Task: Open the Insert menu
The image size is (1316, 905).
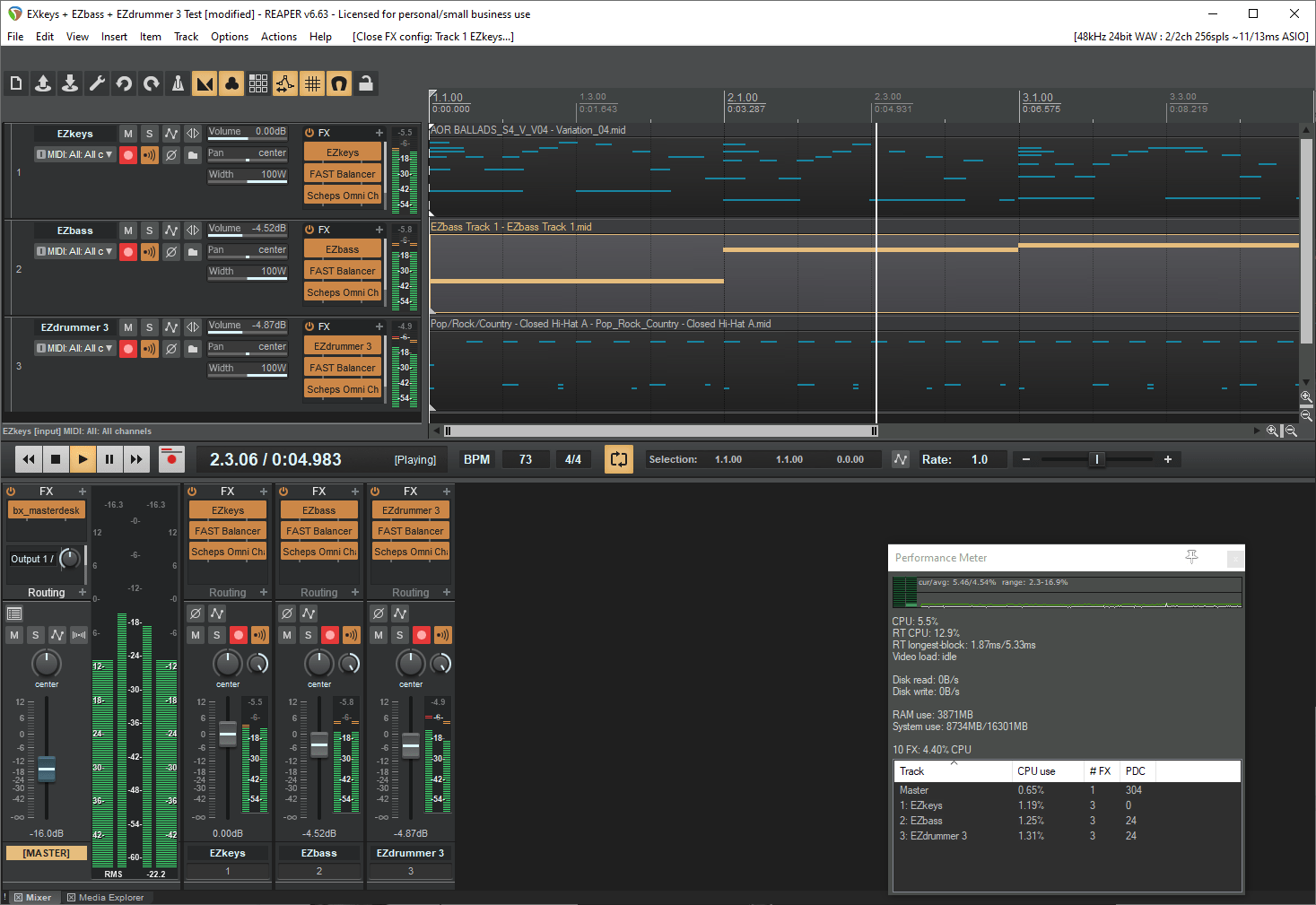Action: click(114, 37)
